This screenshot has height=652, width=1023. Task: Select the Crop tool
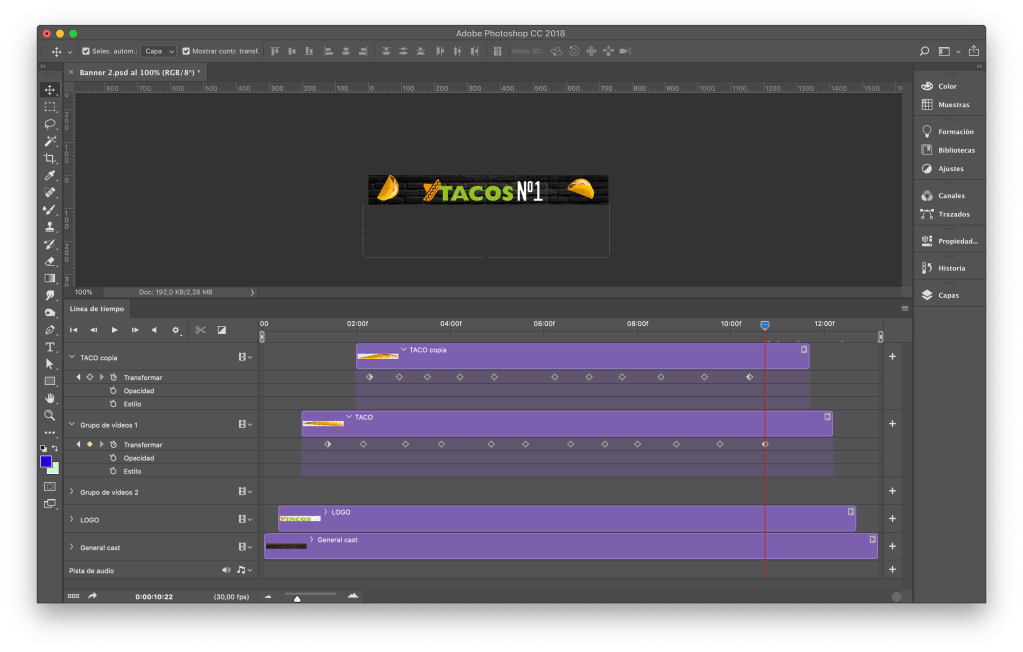click(50, 158)
